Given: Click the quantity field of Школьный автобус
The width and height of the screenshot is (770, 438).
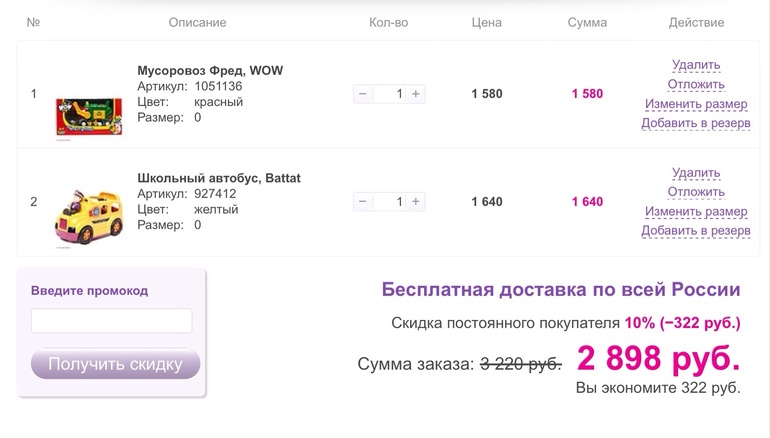Looking at the screenshot, I should (x=389, y=202).
